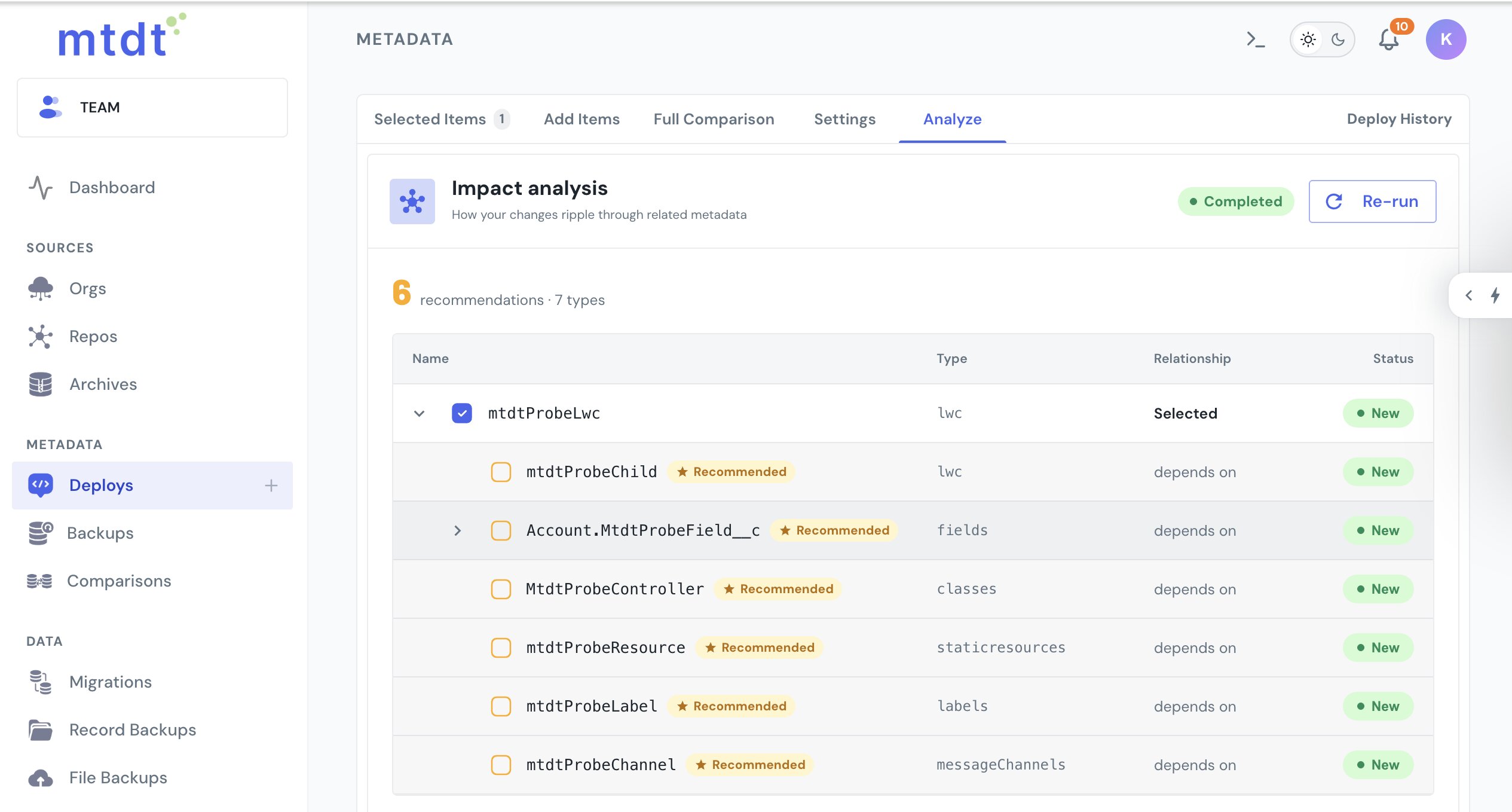Click the Re-run button
Screen dimensions: 1512x812
point(1372,202)
